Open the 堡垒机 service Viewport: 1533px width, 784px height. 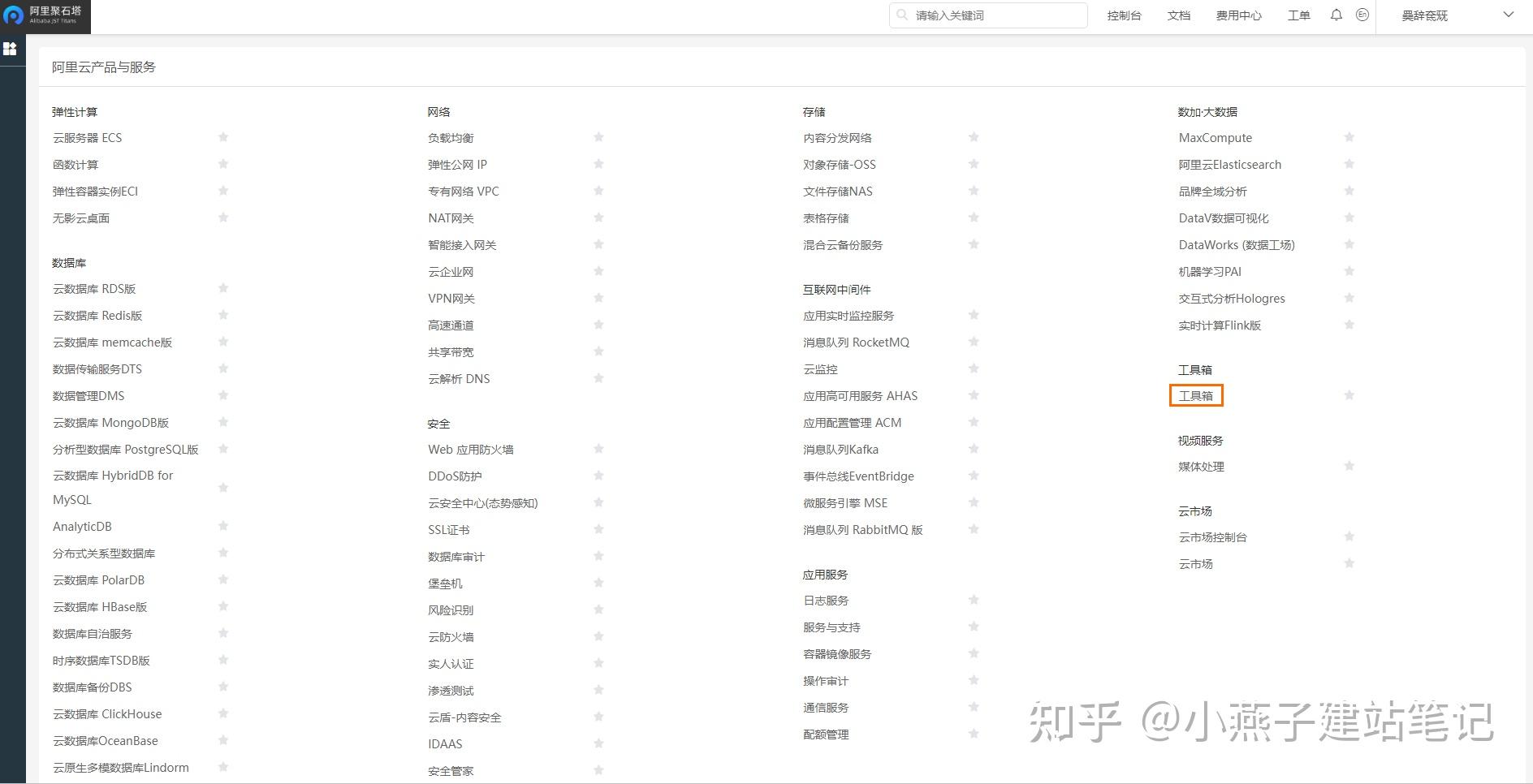pos(445,584)
